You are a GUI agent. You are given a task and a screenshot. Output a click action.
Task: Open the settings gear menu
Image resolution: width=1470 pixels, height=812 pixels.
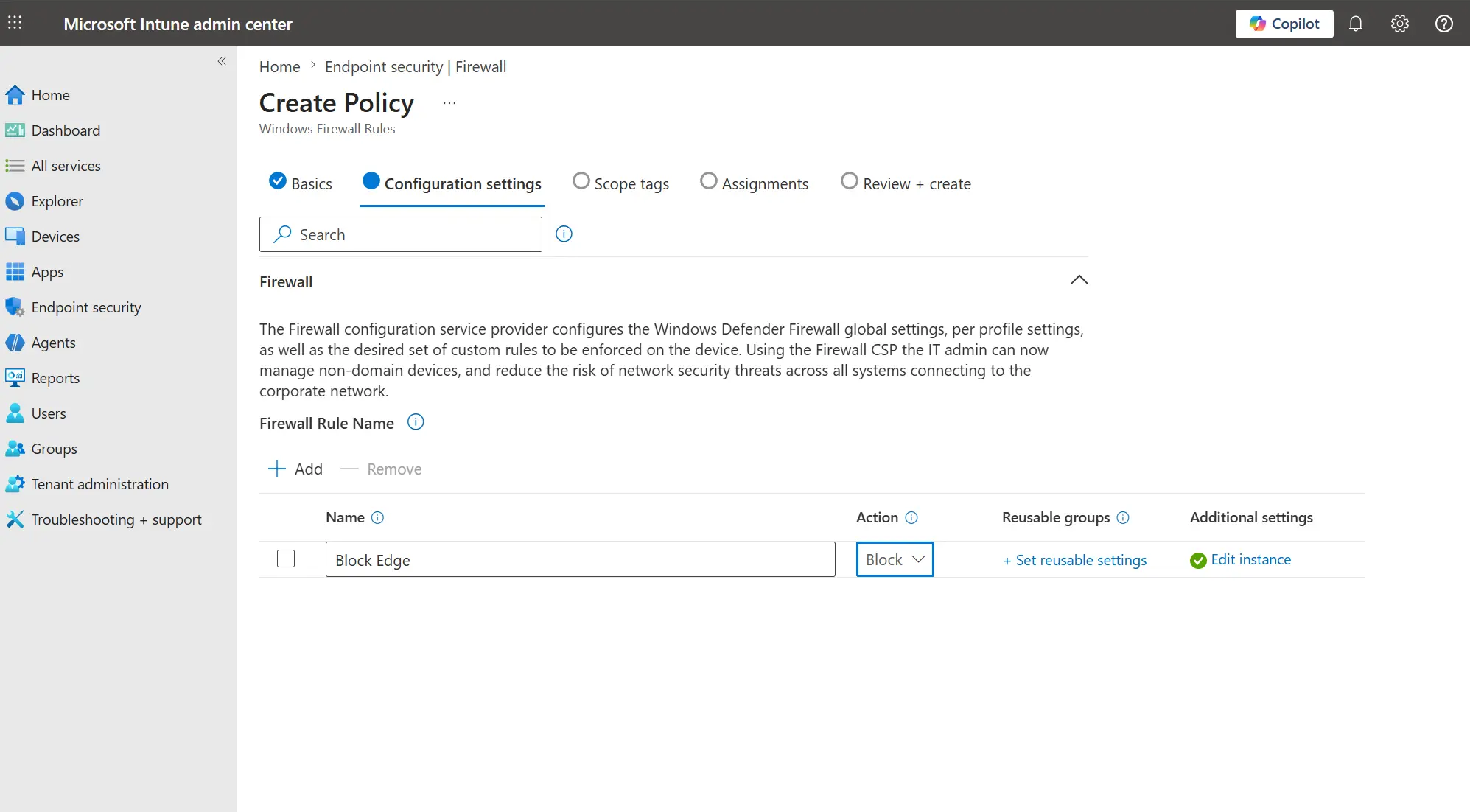coord(1399,24)
